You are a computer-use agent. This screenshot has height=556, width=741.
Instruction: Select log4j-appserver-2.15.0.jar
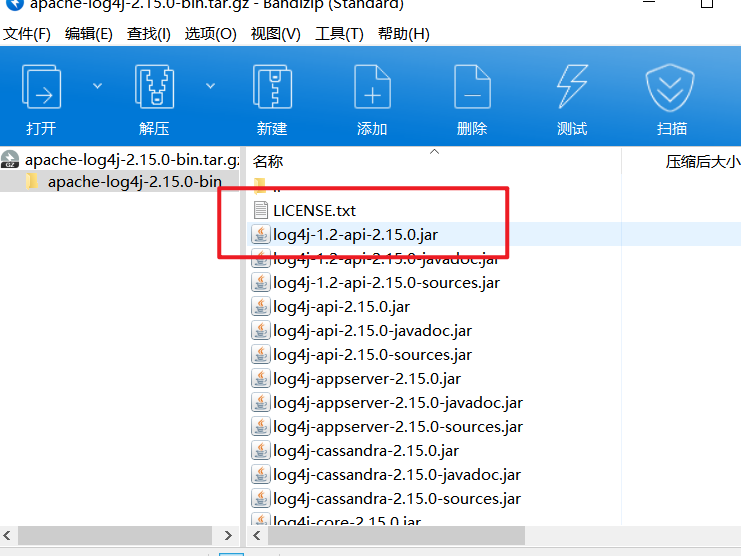367,378
